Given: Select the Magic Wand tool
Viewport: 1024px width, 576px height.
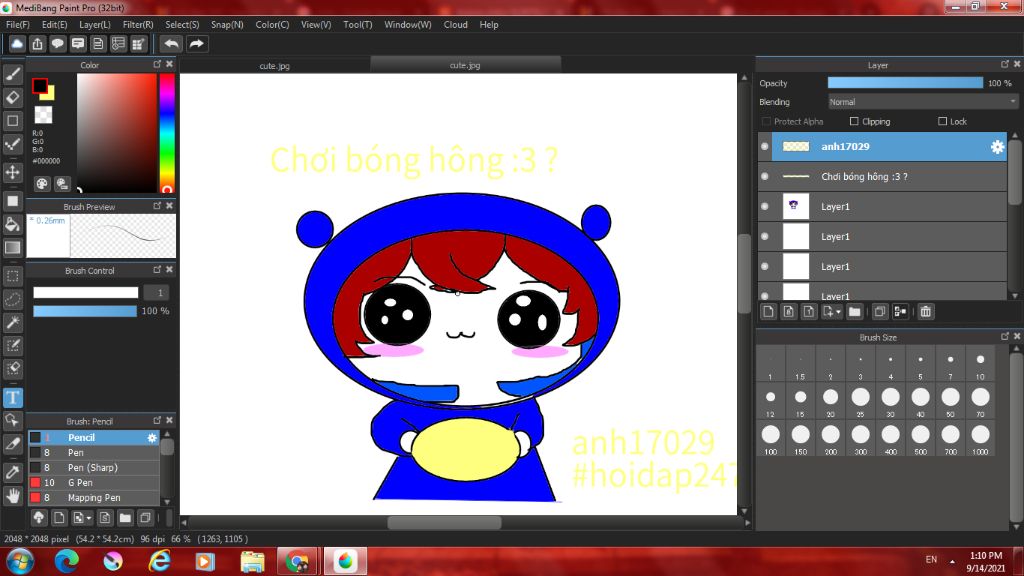Looking at the screenshot, I should click(x=13, y=322).
